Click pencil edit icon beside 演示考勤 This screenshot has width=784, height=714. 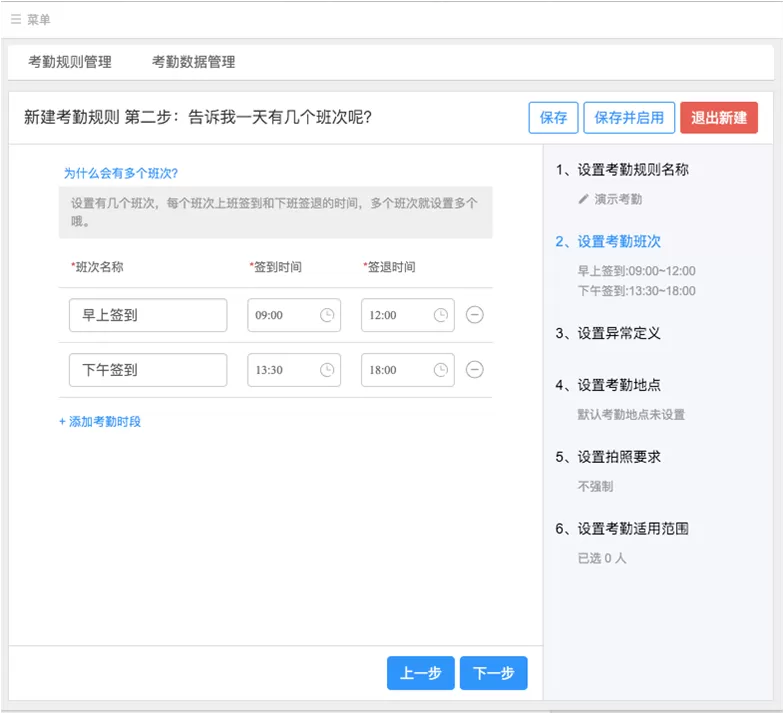pos(583,200)
